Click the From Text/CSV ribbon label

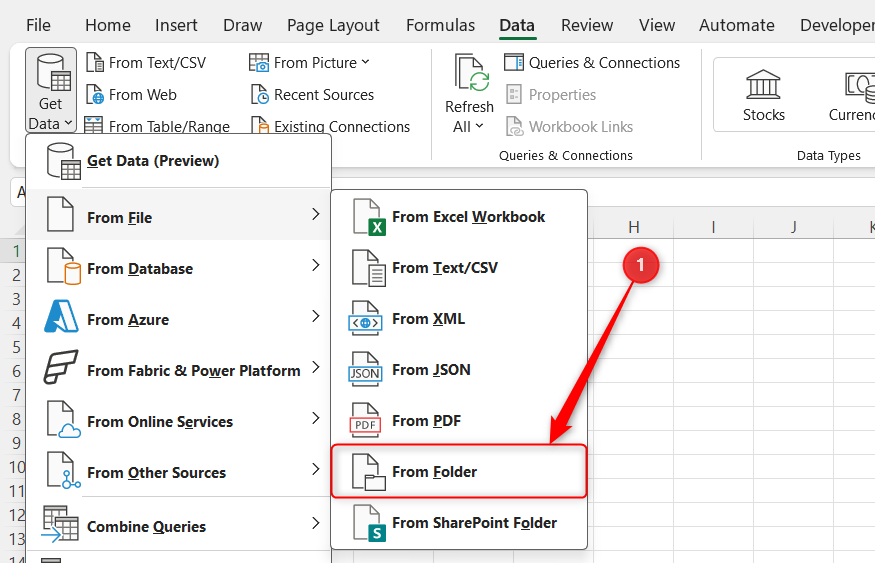[x=157, y=62]
